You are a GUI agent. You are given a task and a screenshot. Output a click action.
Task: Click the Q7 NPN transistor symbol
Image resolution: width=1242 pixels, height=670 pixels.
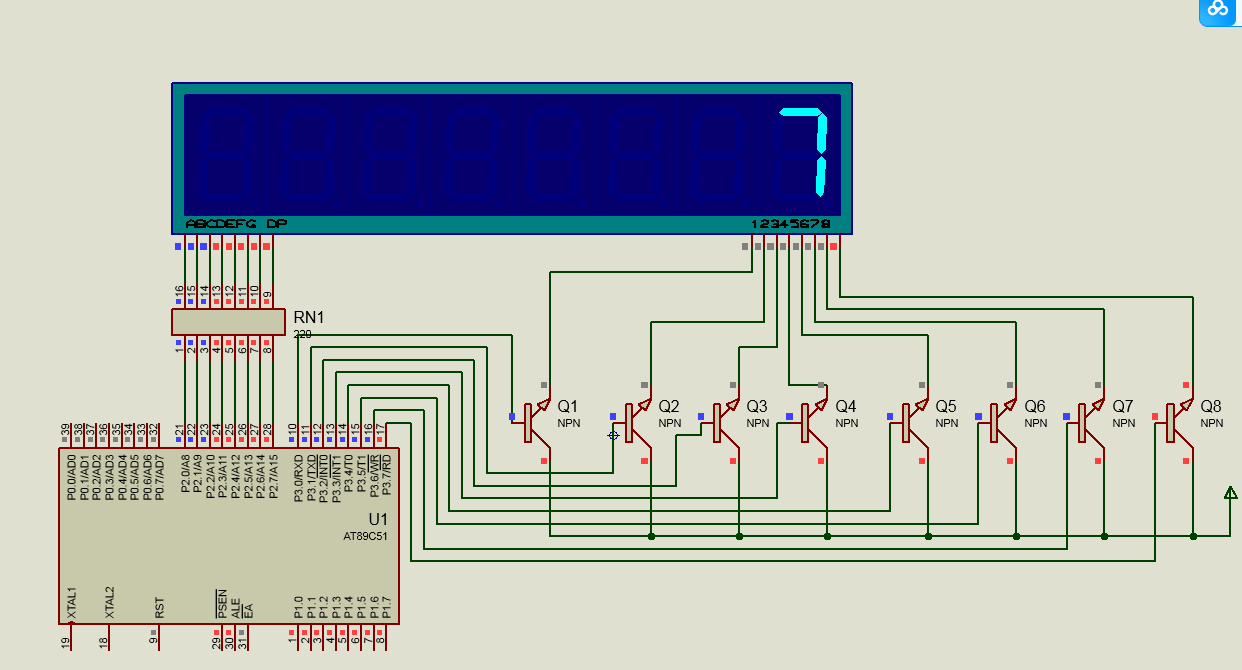[x=1088, y=422]
